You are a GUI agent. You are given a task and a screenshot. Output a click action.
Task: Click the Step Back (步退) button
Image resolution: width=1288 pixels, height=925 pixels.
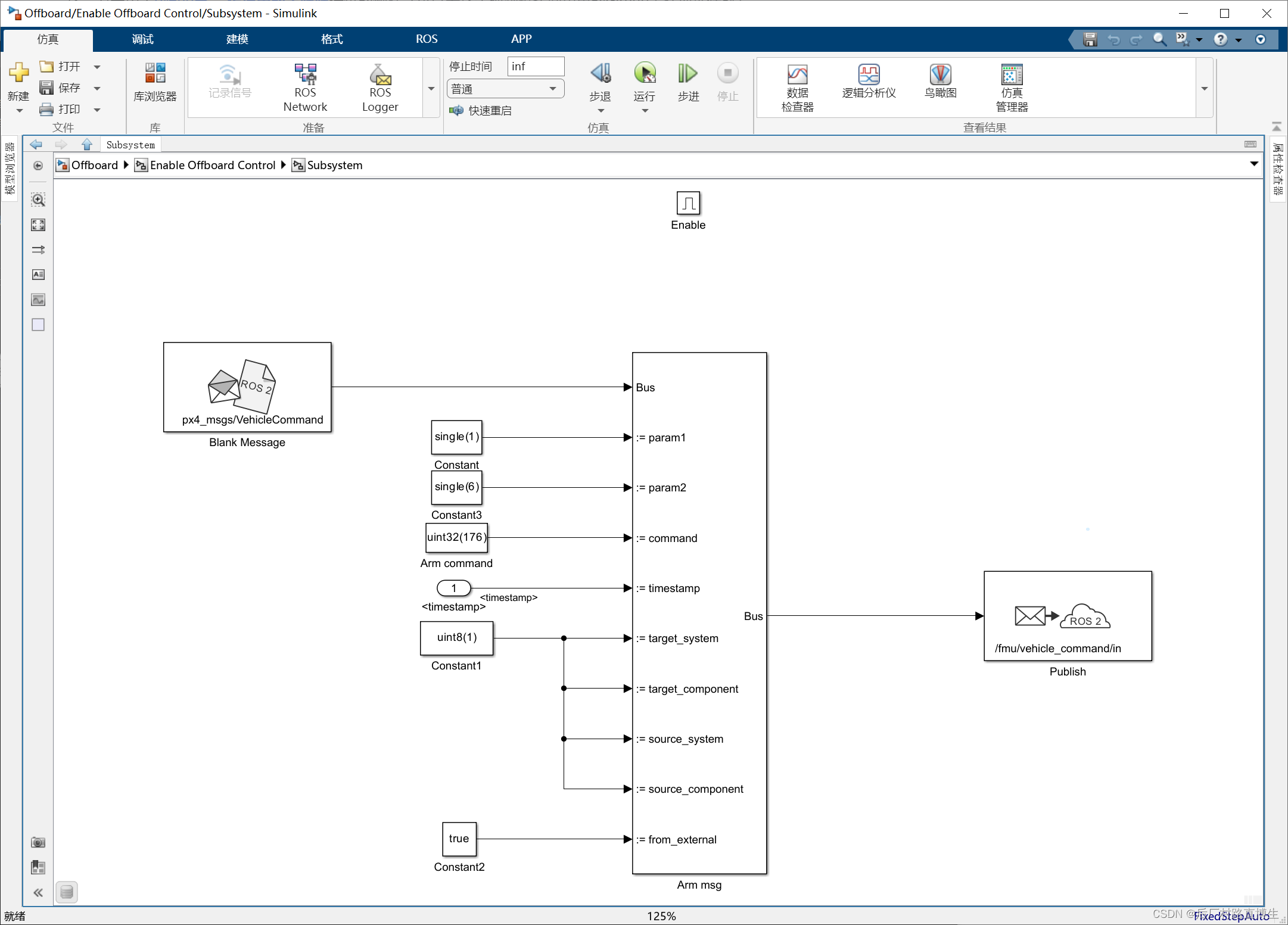pyautogui.click(x=600, y=82)
